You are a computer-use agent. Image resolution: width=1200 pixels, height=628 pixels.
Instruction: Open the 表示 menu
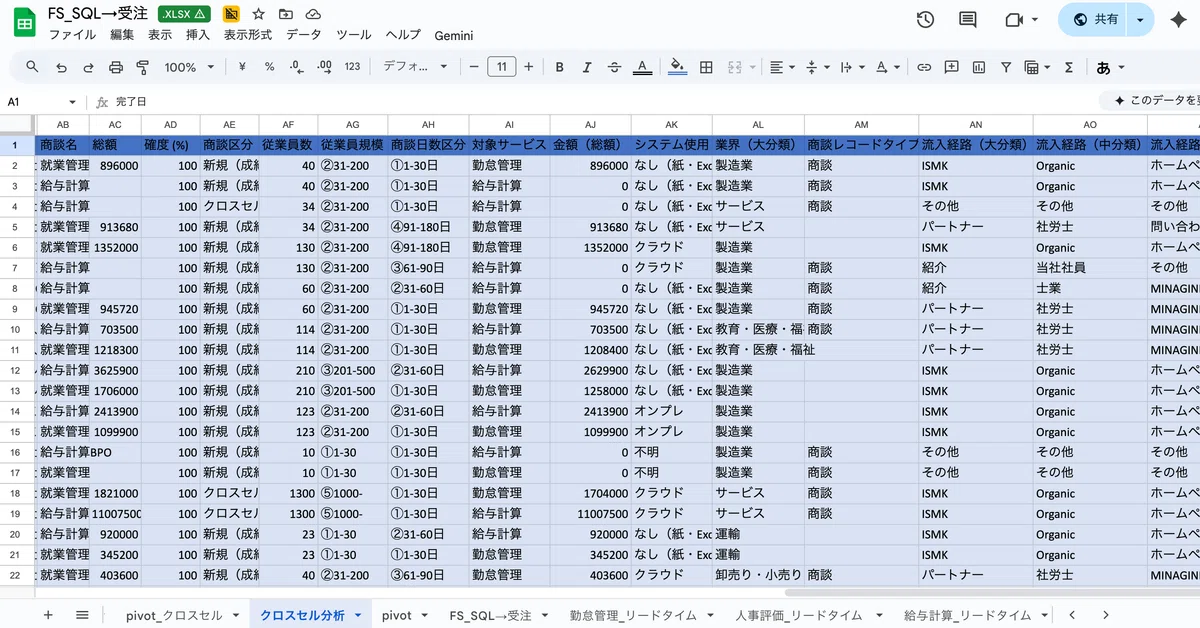click(160, 35)
